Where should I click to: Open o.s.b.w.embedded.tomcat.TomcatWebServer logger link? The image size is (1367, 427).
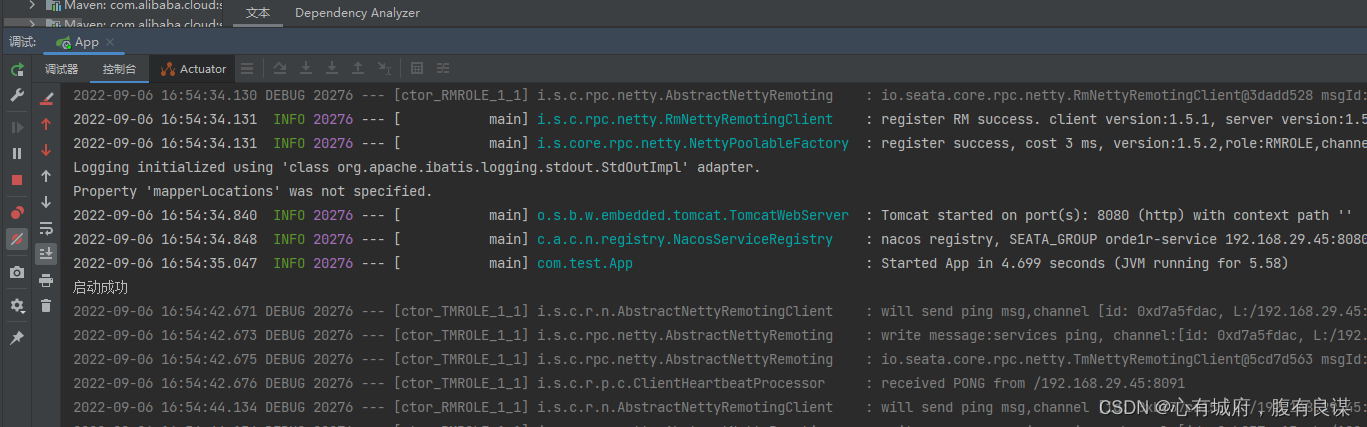point(693,215)
